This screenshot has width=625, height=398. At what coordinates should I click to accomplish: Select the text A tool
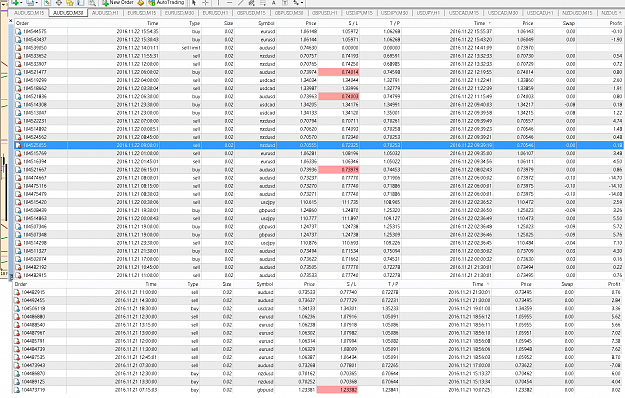pos(274,2)
